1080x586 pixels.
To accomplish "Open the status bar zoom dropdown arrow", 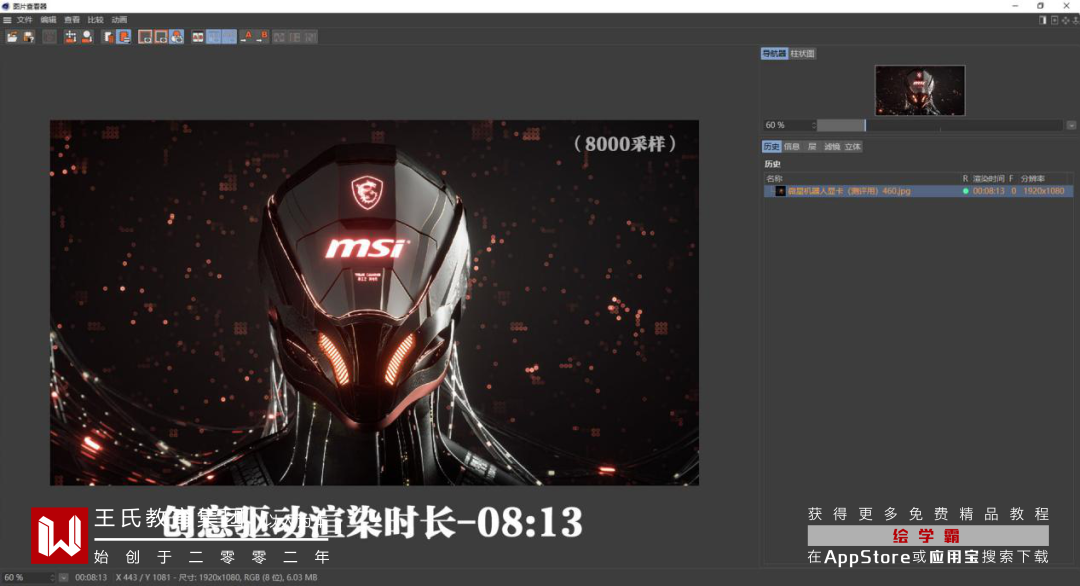I will [63, 578].
